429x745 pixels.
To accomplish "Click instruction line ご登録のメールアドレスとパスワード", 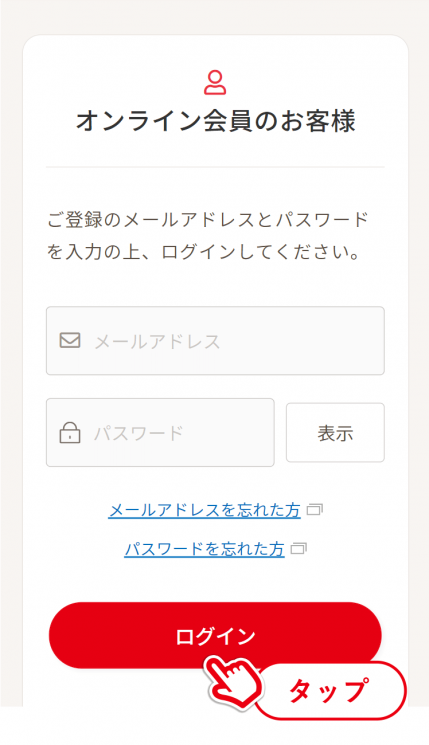I will click(x=208, y=220).
